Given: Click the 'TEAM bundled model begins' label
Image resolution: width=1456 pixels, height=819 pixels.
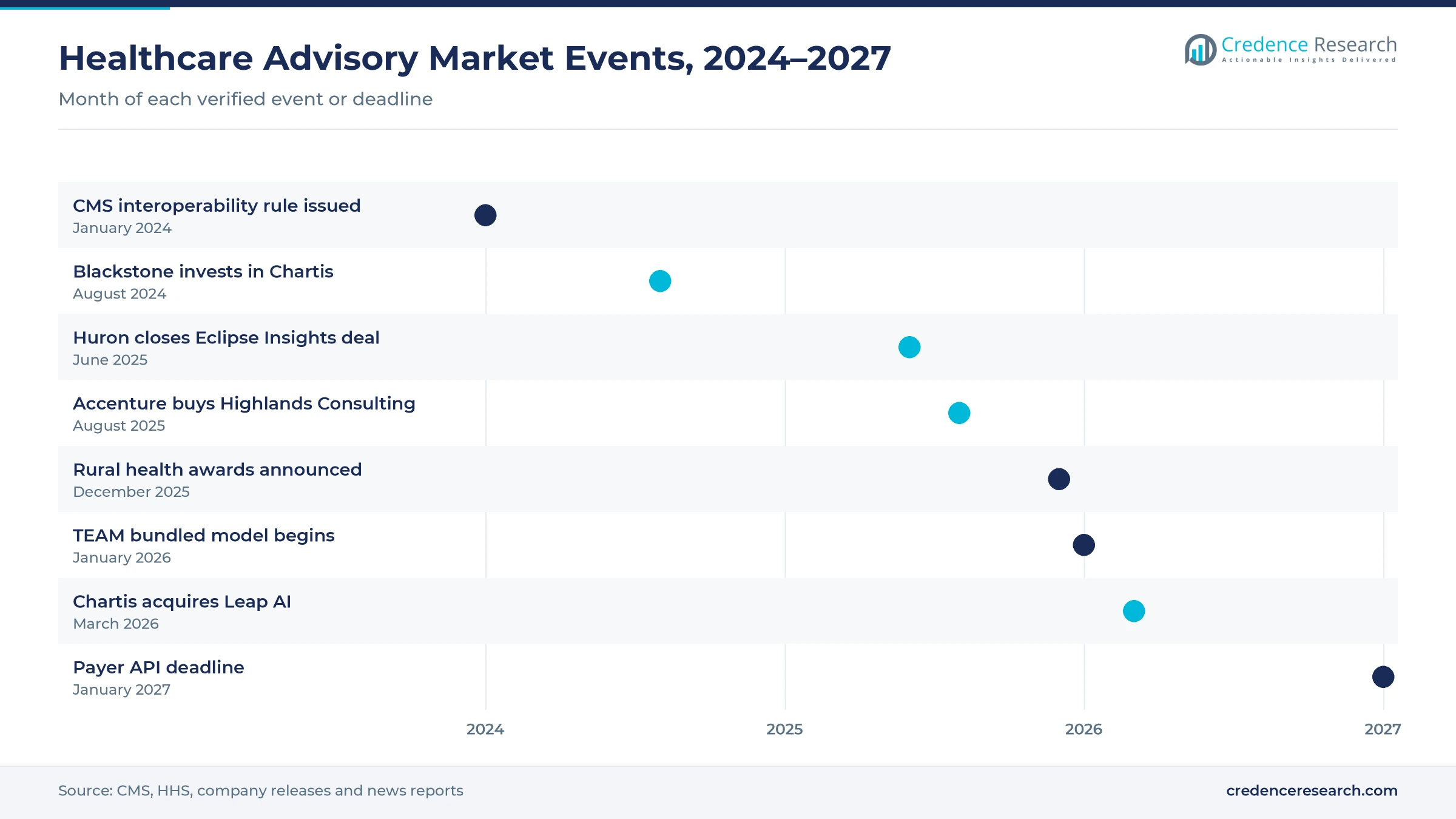Looking at the screenshot, I should [204, 535].
